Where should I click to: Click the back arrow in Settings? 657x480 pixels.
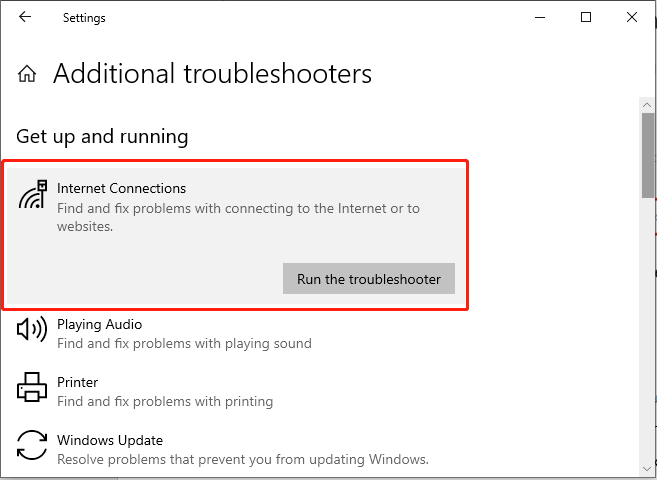25,17
